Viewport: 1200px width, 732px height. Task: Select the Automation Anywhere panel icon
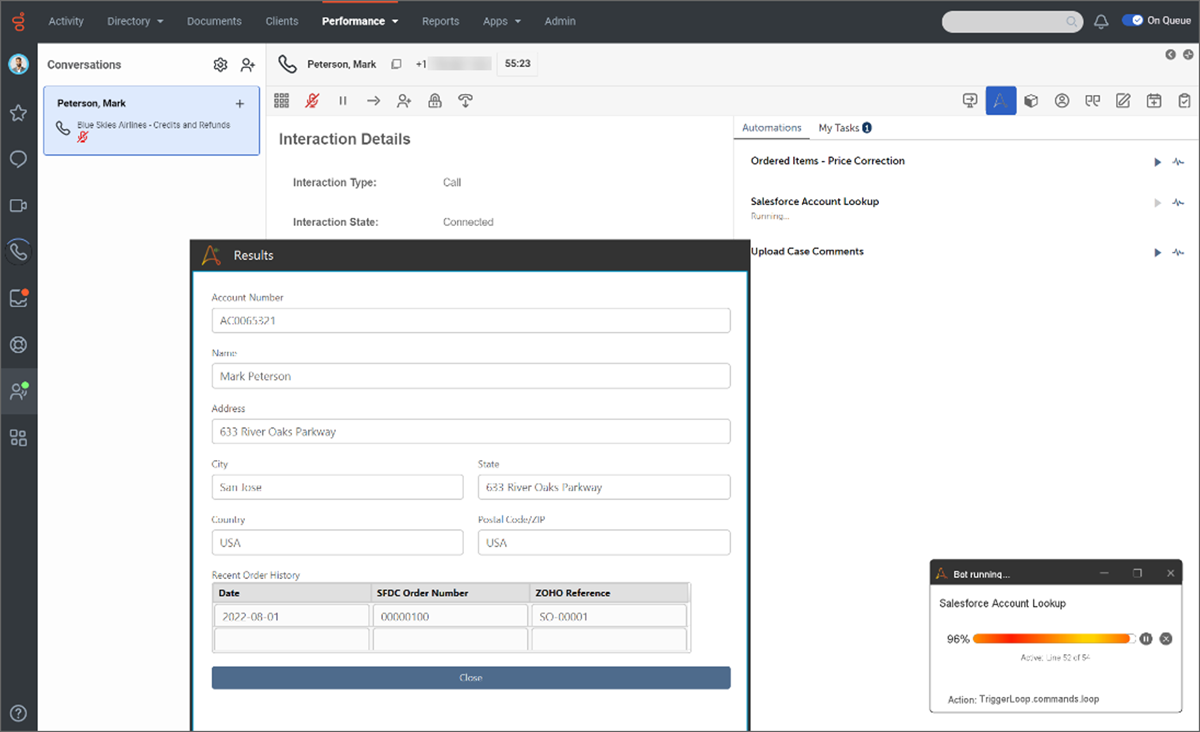pyautogui.click(x=1001, y=100)
